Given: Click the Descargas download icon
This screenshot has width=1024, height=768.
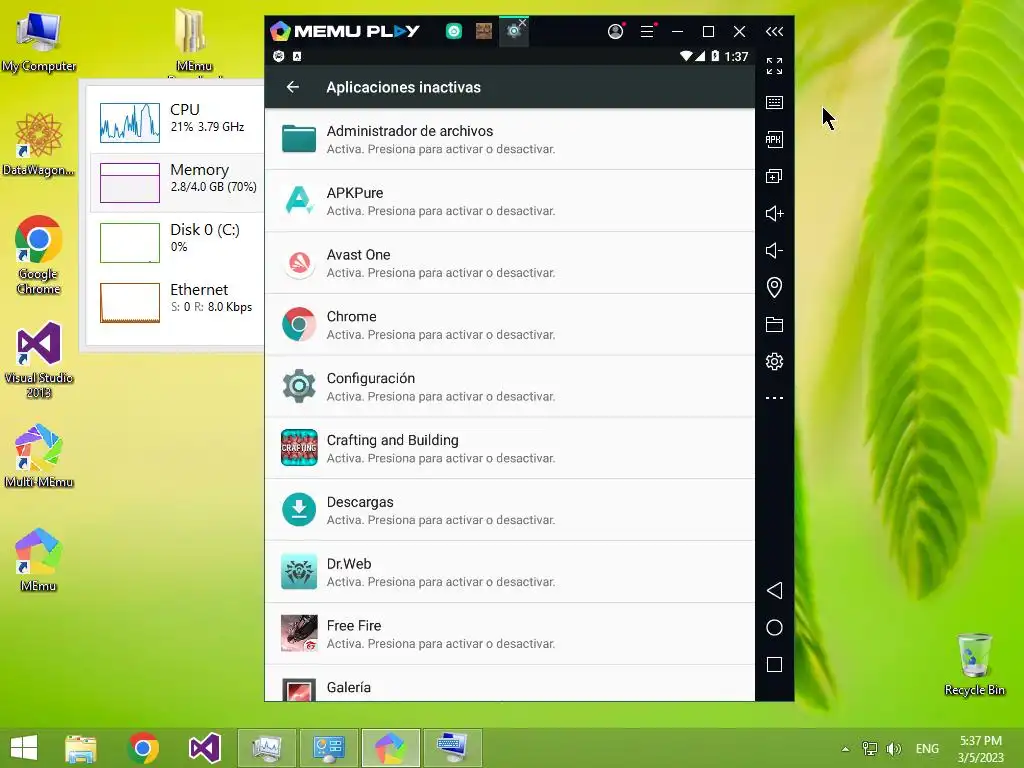Looking at the screenshot, I should pyautogui.click(x=299, y=510).
